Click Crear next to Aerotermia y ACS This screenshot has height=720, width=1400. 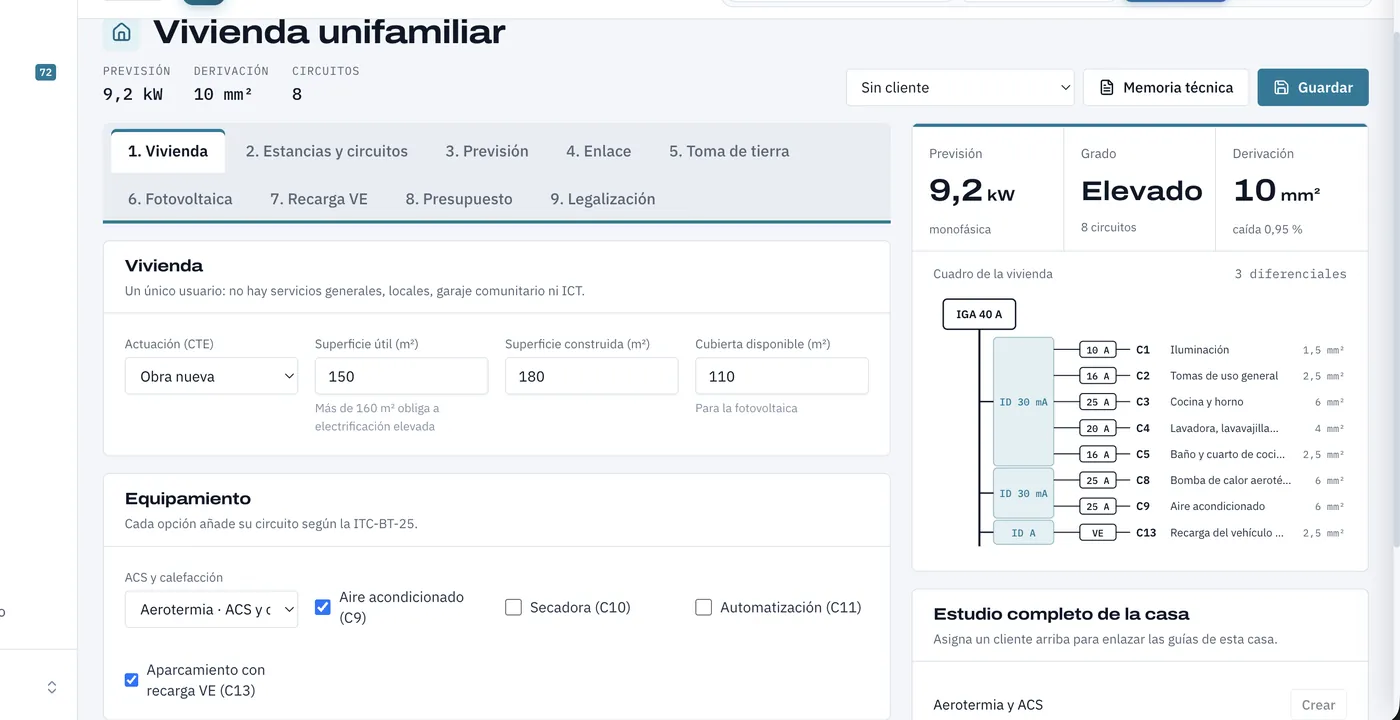[1318, 705]
